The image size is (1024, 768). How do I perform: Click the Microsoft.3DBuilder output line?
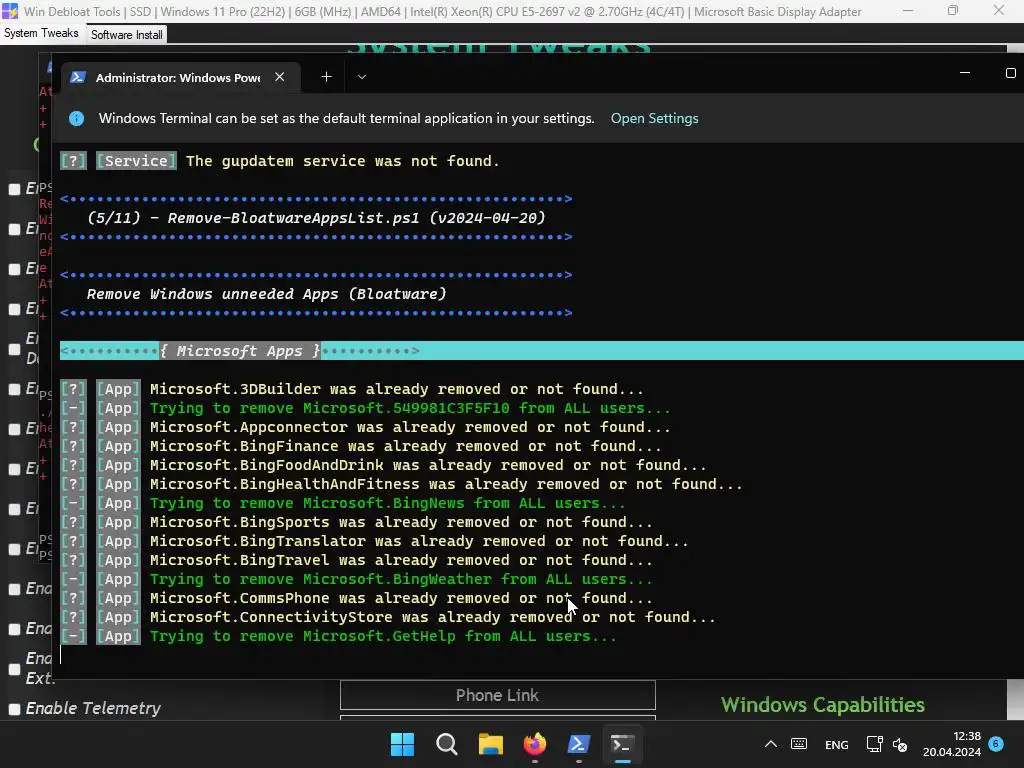(351, 389)
